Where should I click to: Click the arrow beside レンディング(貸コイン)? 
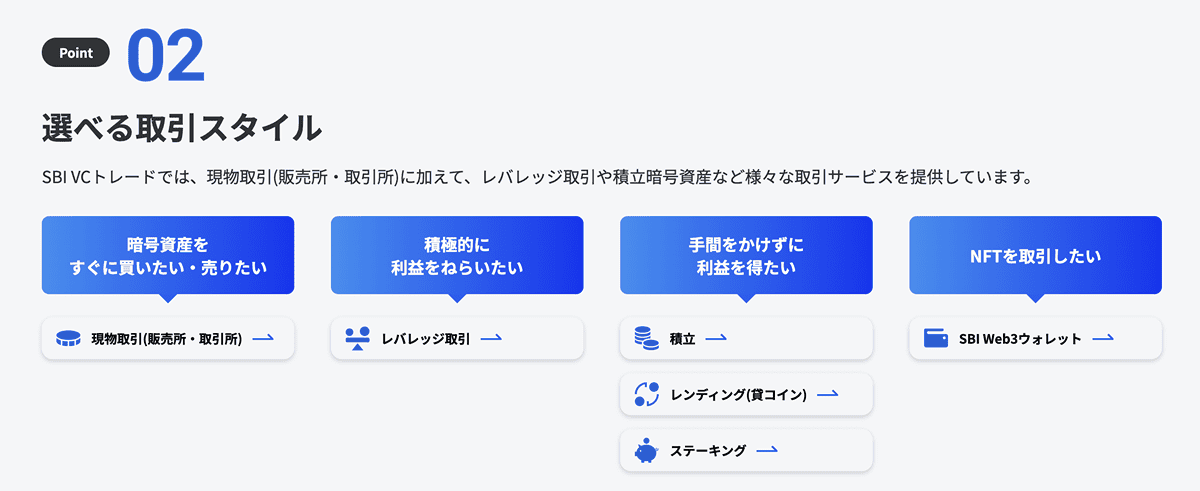827,394
